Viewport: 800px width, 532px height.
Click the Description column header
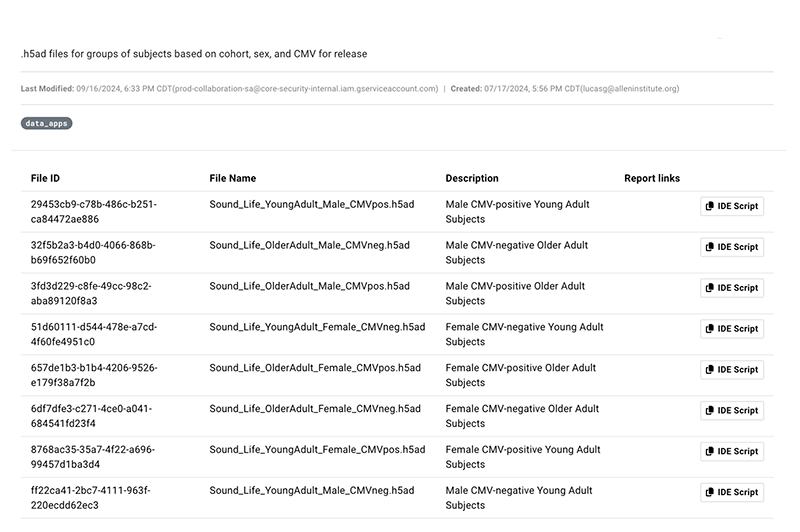471,178
